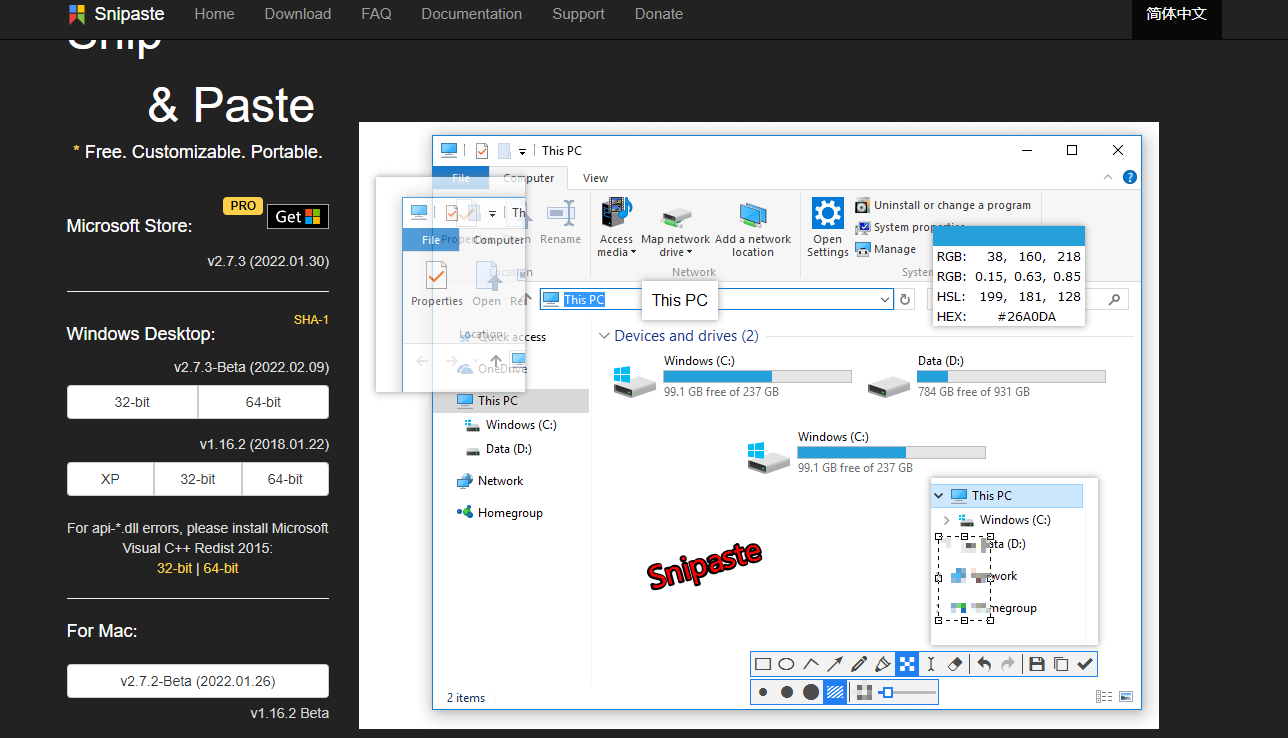
Task: Click the save-to-file floppy disk icon
Action: click(x=1037, y=663)
